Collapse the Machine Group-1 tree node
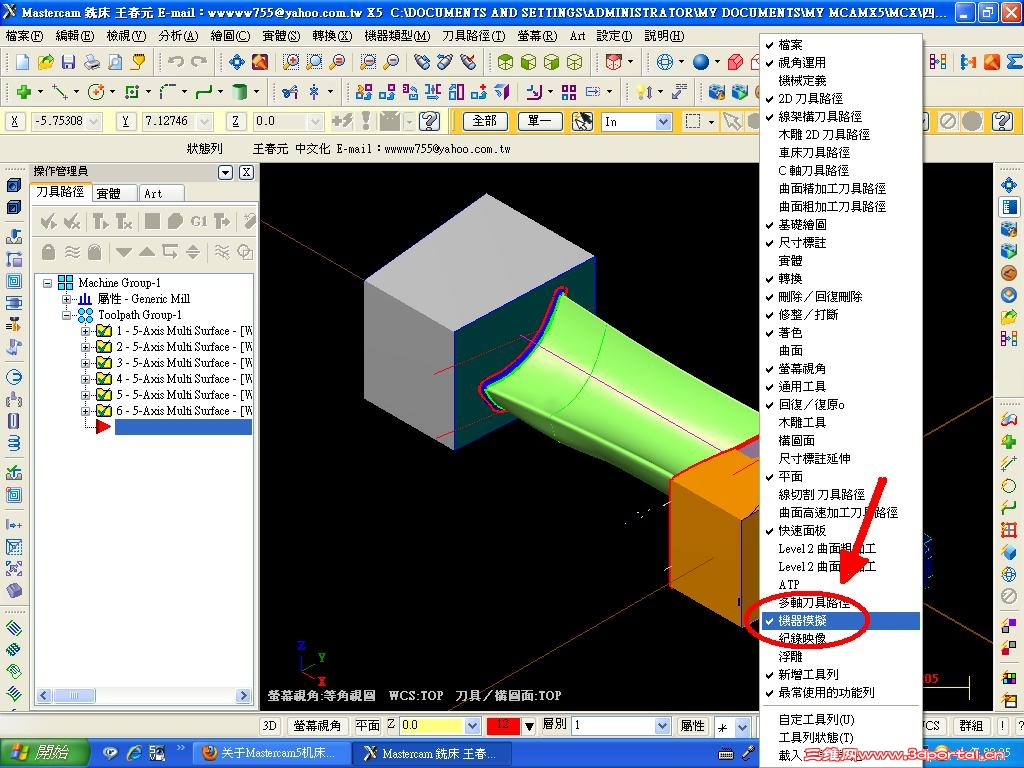1024x768 pixels. coord(47,283)
